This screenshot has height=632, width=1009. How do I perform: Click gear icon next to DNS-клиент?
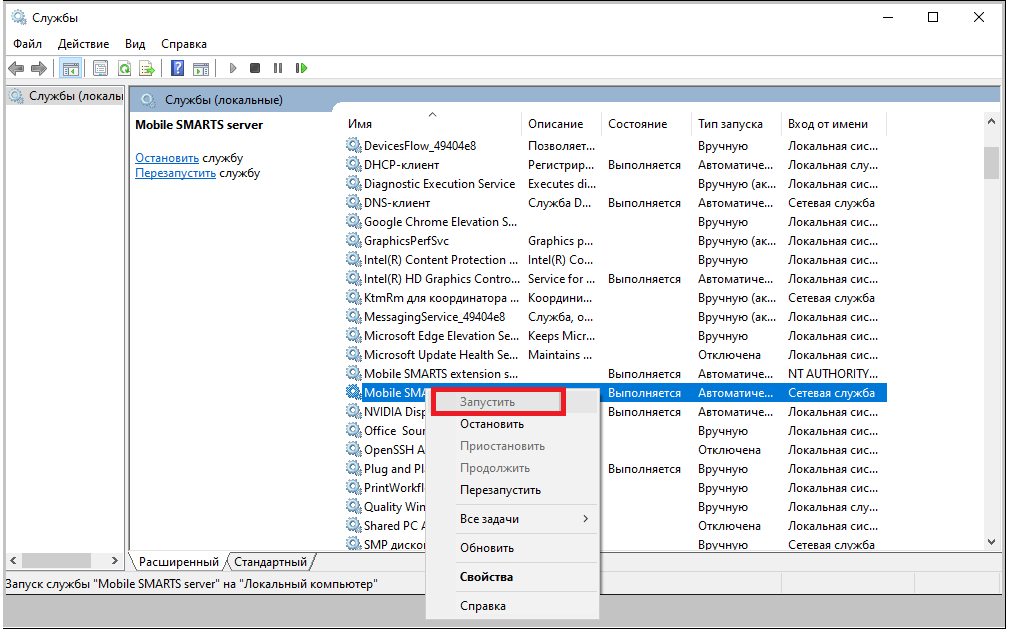[354, 203]
